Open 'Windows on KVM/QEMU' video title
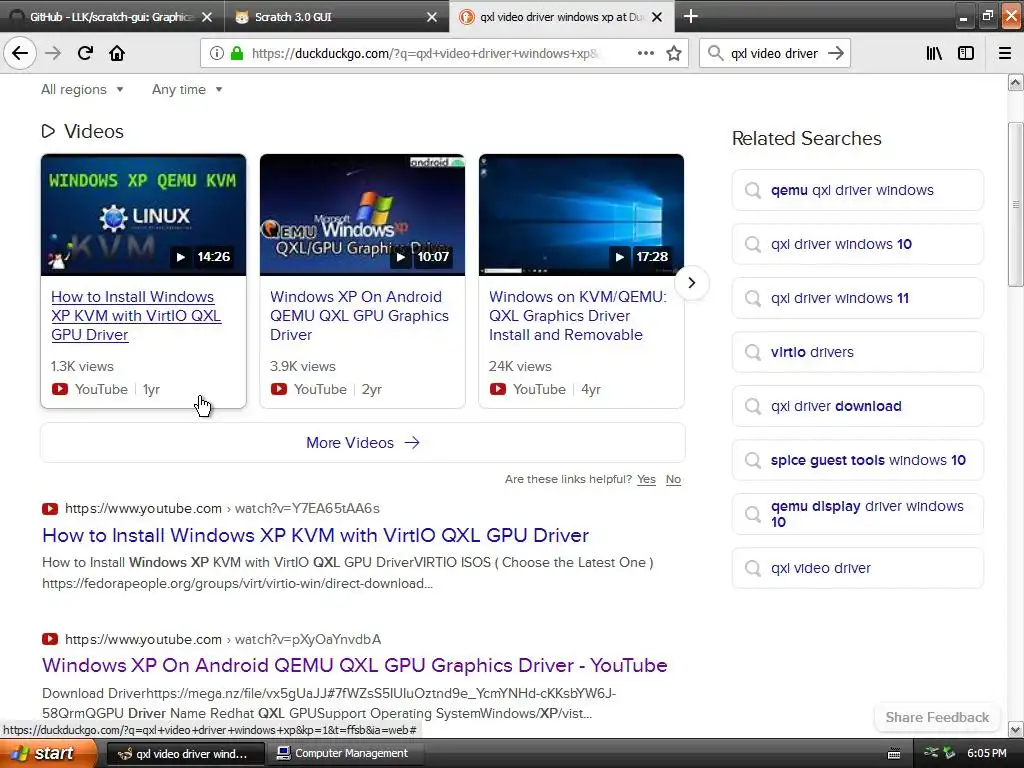The image size is (1024, 768). click(x=578, y=315)
